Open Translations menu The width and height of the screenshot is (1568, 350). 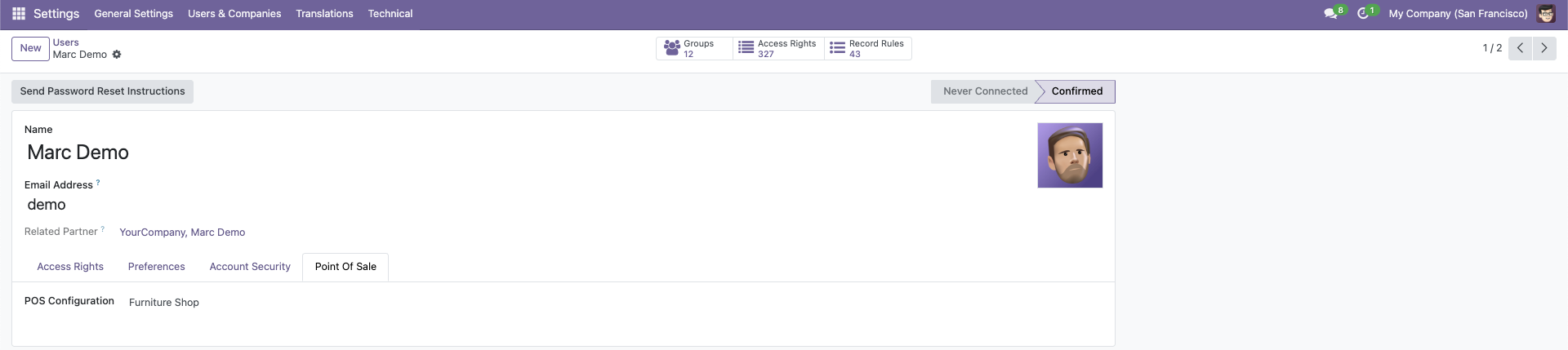(324, 14)
